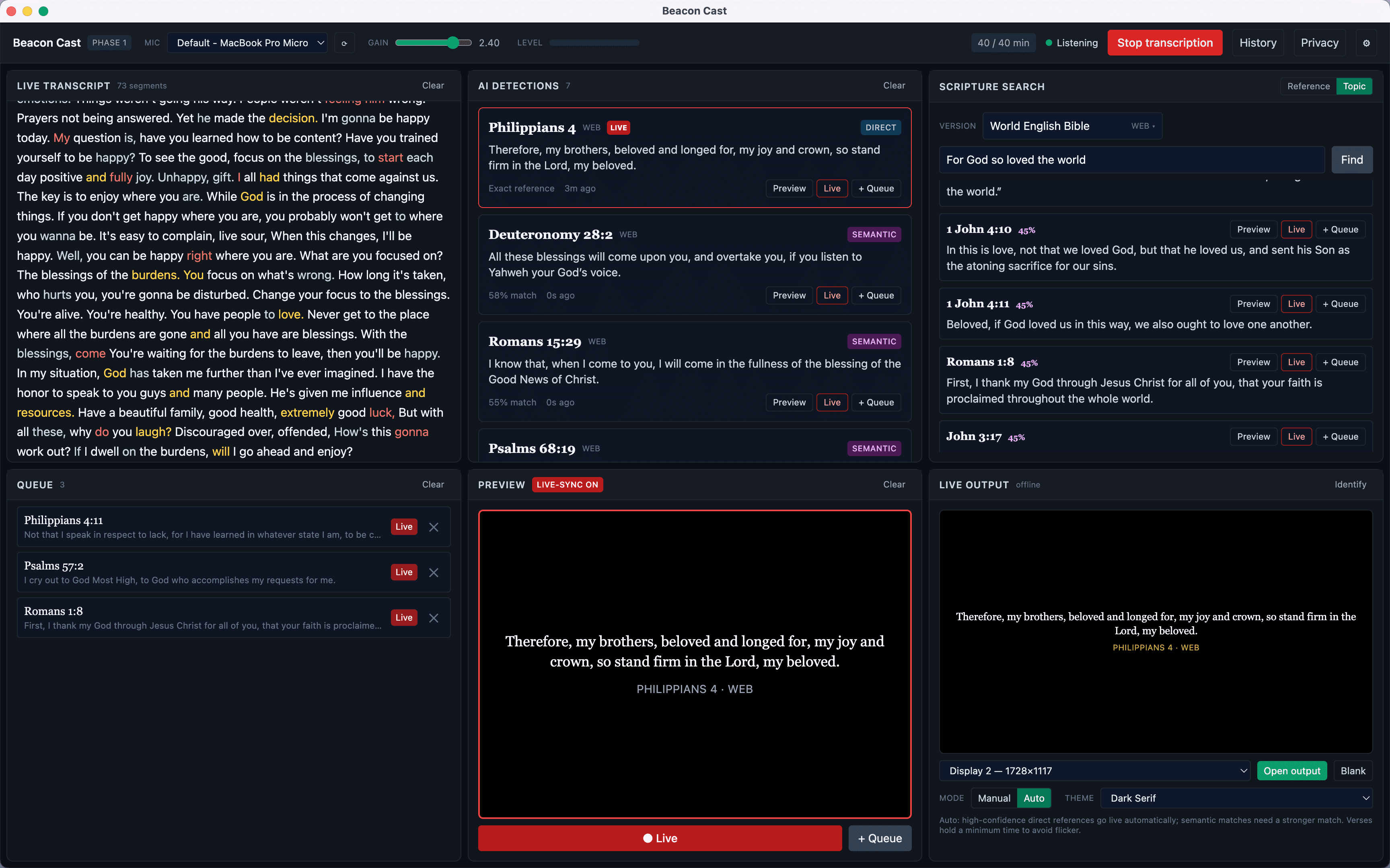Send preview verse live with red Live button
Screen dimensions: 1390x868
coord(660,838)
